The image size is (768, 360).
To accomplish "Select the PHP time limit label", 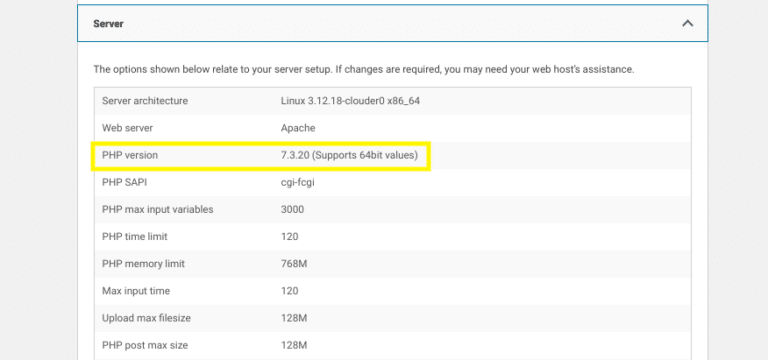I will tap(135, 237).
